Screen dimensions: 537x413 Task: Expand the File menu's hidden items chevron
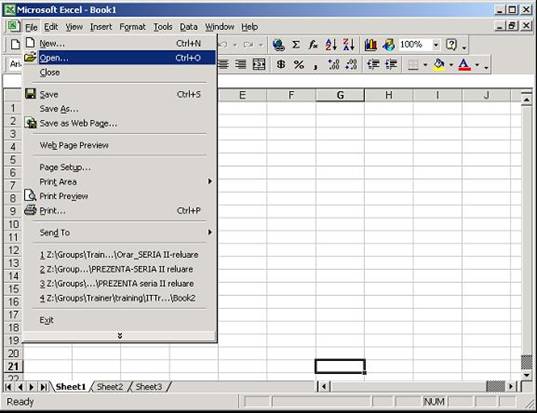120,336
